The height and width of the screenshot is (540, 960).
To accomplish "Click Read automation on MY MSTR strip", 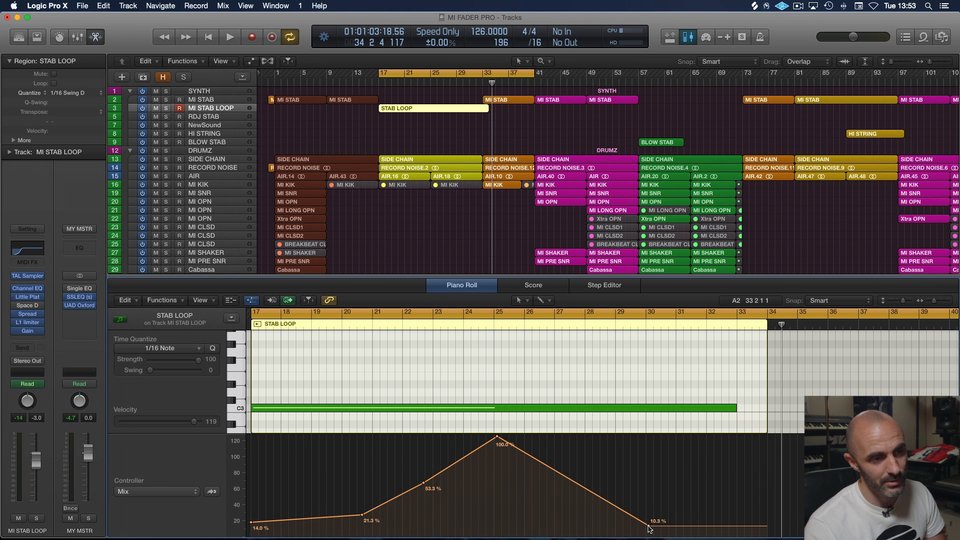I will 79,384.
